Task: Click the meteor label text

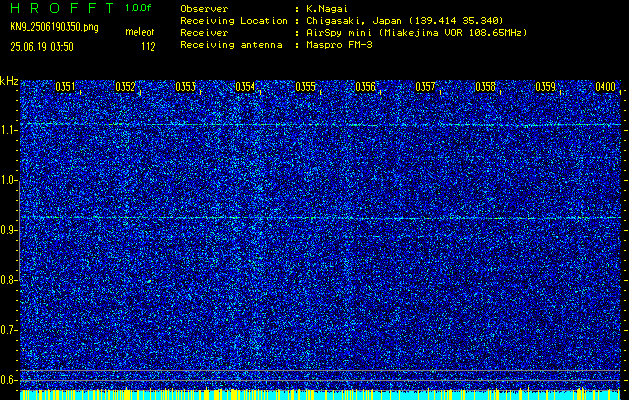Action: point(140,32)
